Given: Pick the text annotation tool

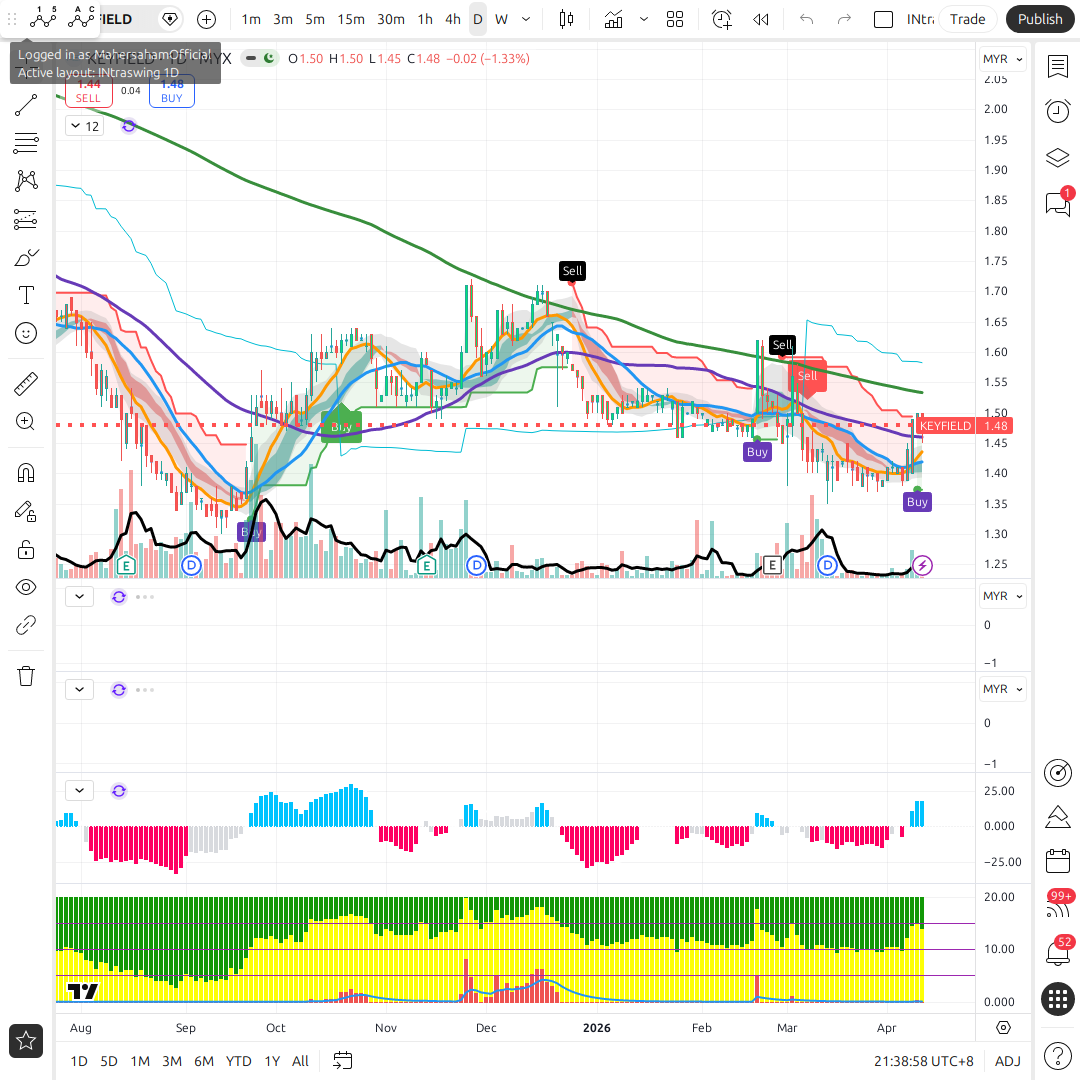Looking at the screenshot, I should [x=26, y=295].
